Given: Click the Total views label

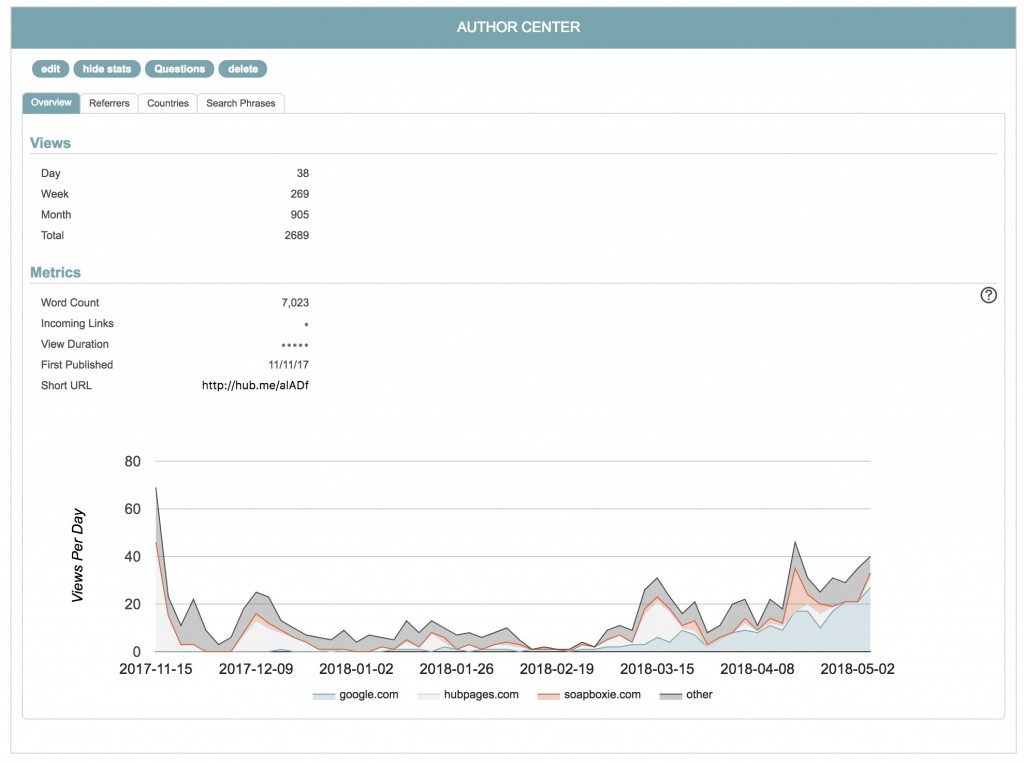Looking at the screenshot, I should [52, 235].
